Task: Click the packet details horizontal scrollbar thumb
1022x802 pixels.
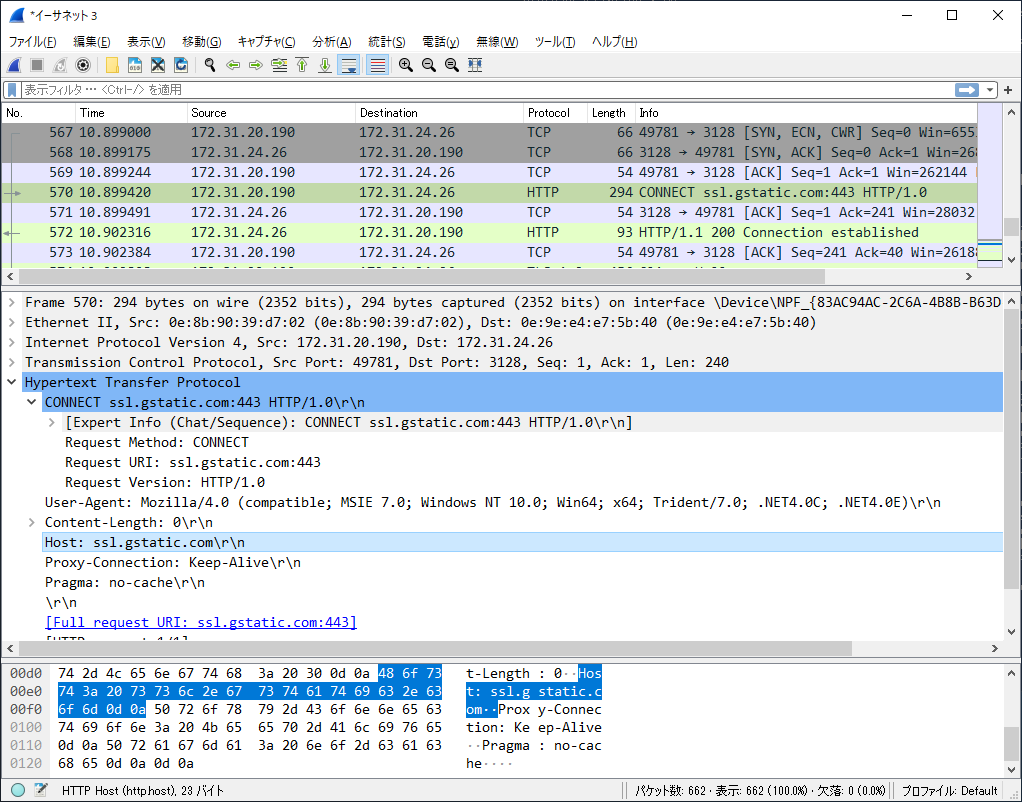Action: click(x=435, y=649)
